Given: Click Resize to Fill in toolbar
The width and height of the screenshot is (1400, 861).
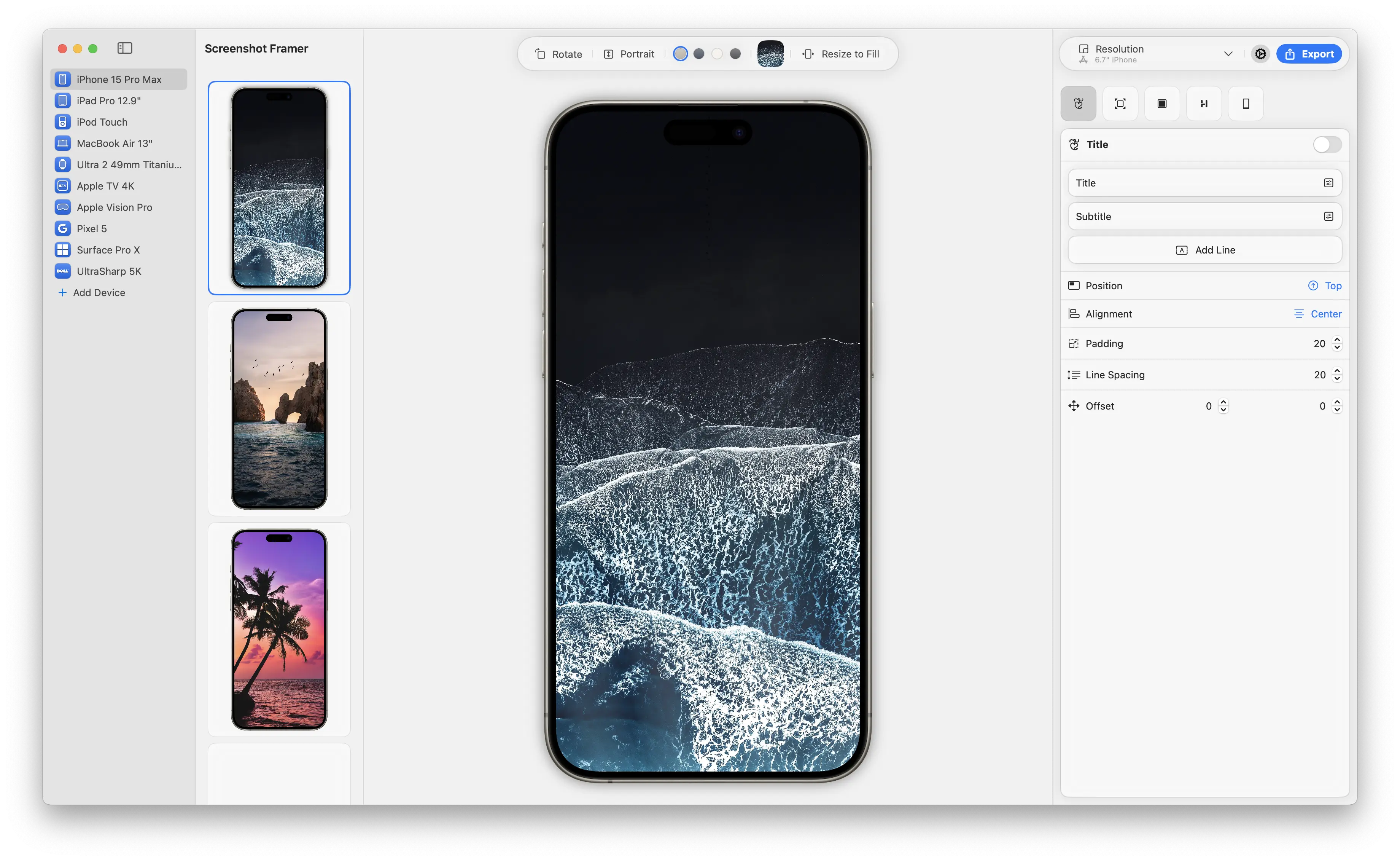Looking at the screenshot, I should point(840,54).
